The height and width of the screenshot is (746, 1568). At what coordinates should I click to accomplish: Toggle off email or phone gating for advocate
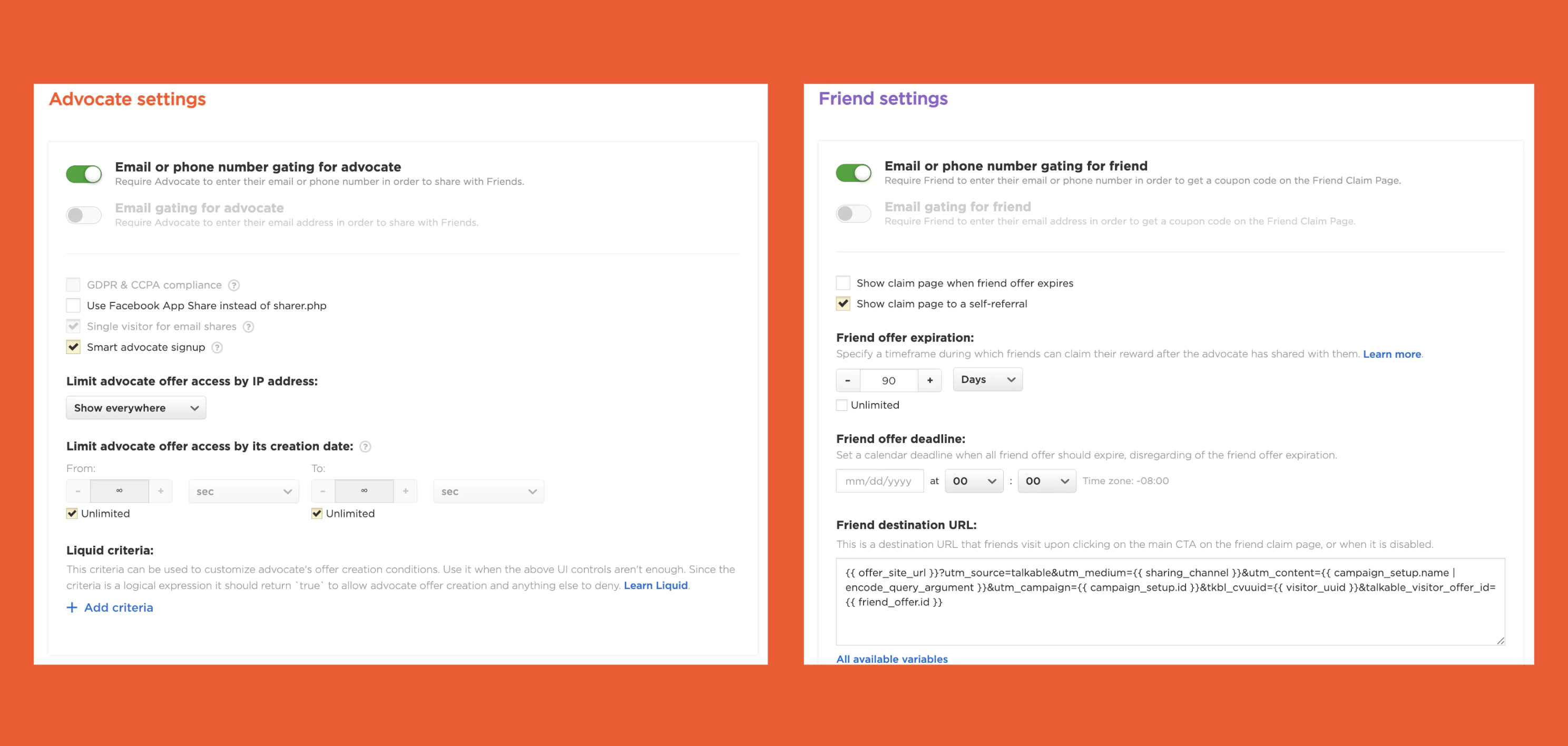(x=84, y=174)
